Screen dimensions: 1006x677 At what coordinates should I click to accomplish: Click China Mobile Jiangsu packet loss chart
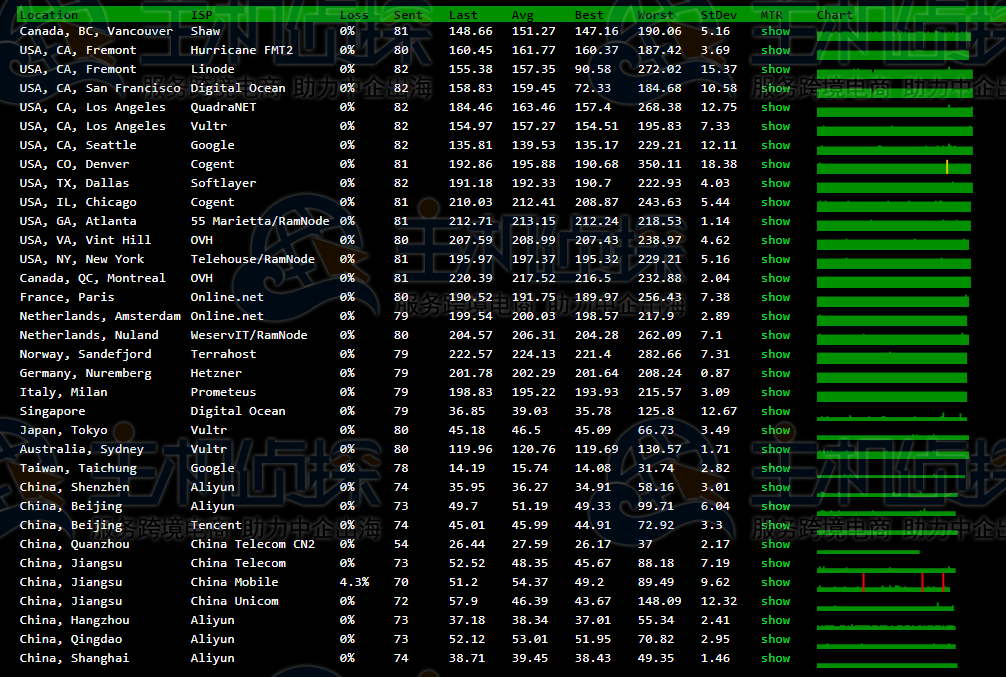(883, 584)
